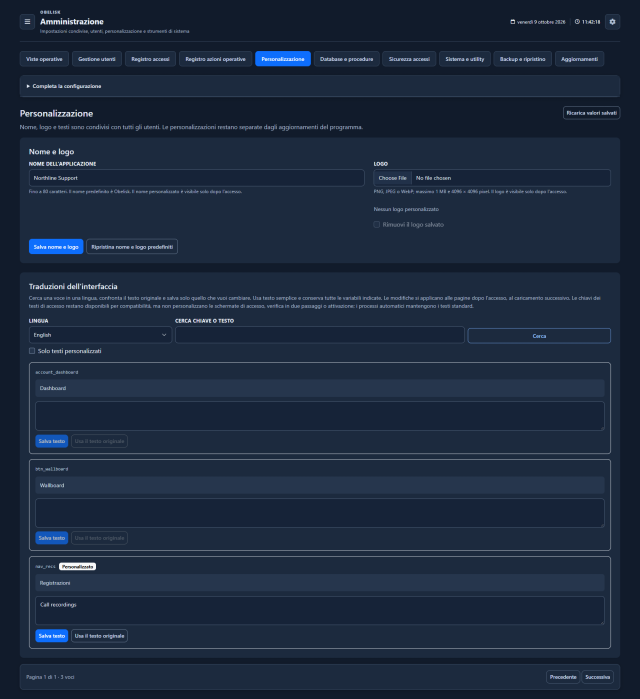This screenshot has height=699, width=640.
Task: Click the Nessun logo personalizzato text
Action: click(x=406, y=209)
